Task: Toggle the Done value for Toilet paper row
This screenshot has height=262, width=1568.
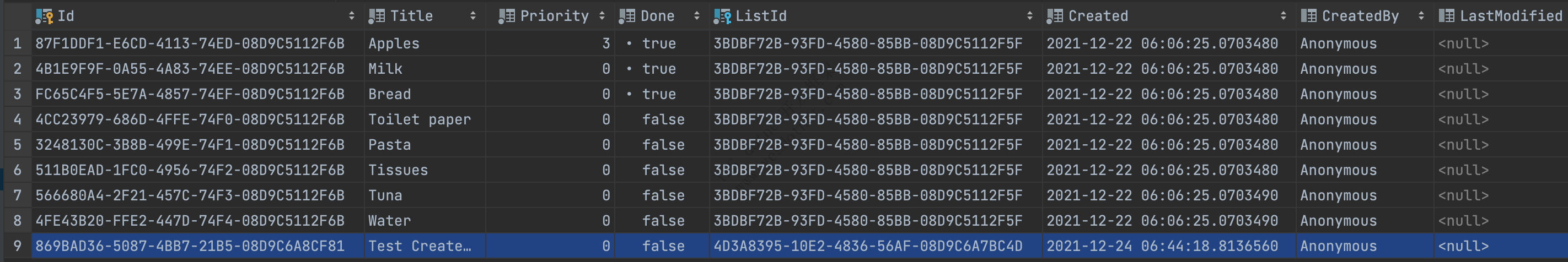Action: tap(663, 120)
